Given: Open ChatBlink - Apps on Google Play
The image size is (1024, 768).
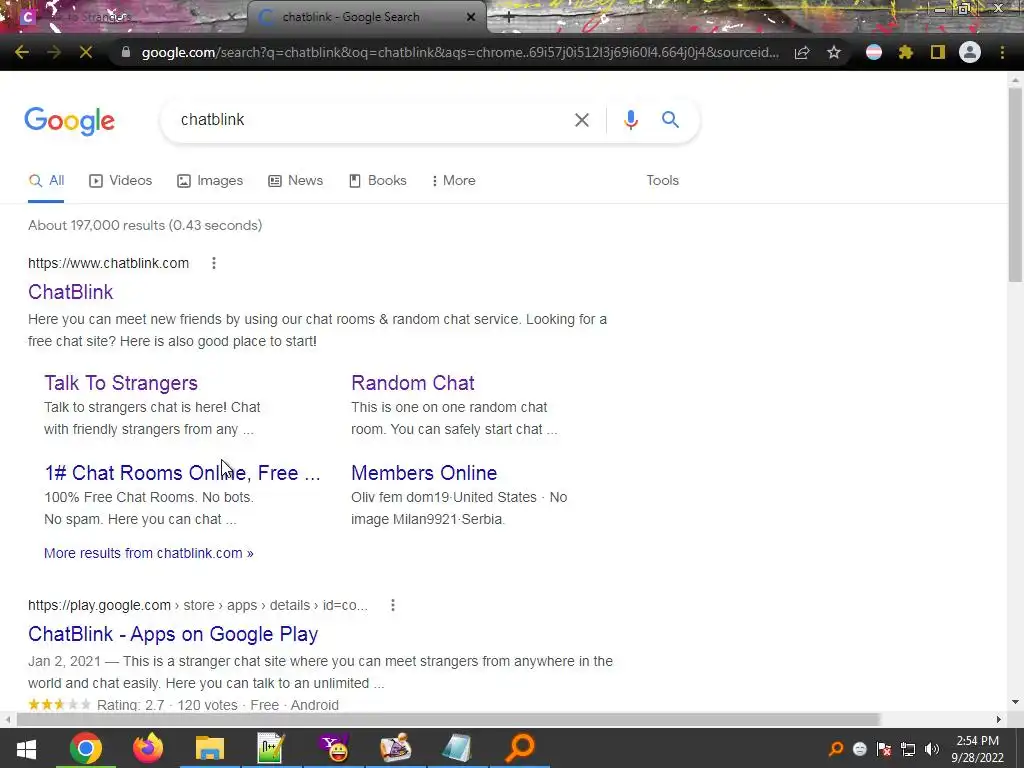Looking at the screenshot, I should (173, 634).
